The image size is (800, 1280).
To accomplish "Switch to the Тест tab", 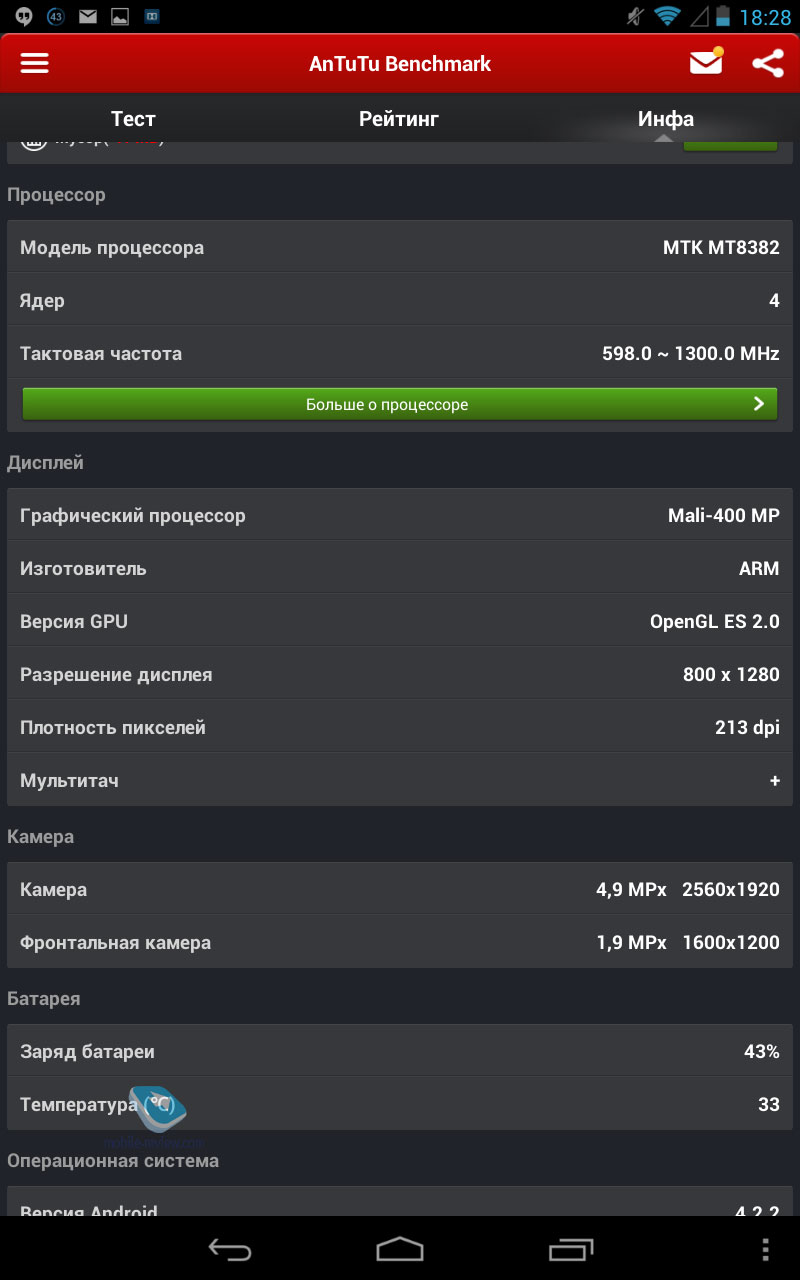I will click(133, 119).
